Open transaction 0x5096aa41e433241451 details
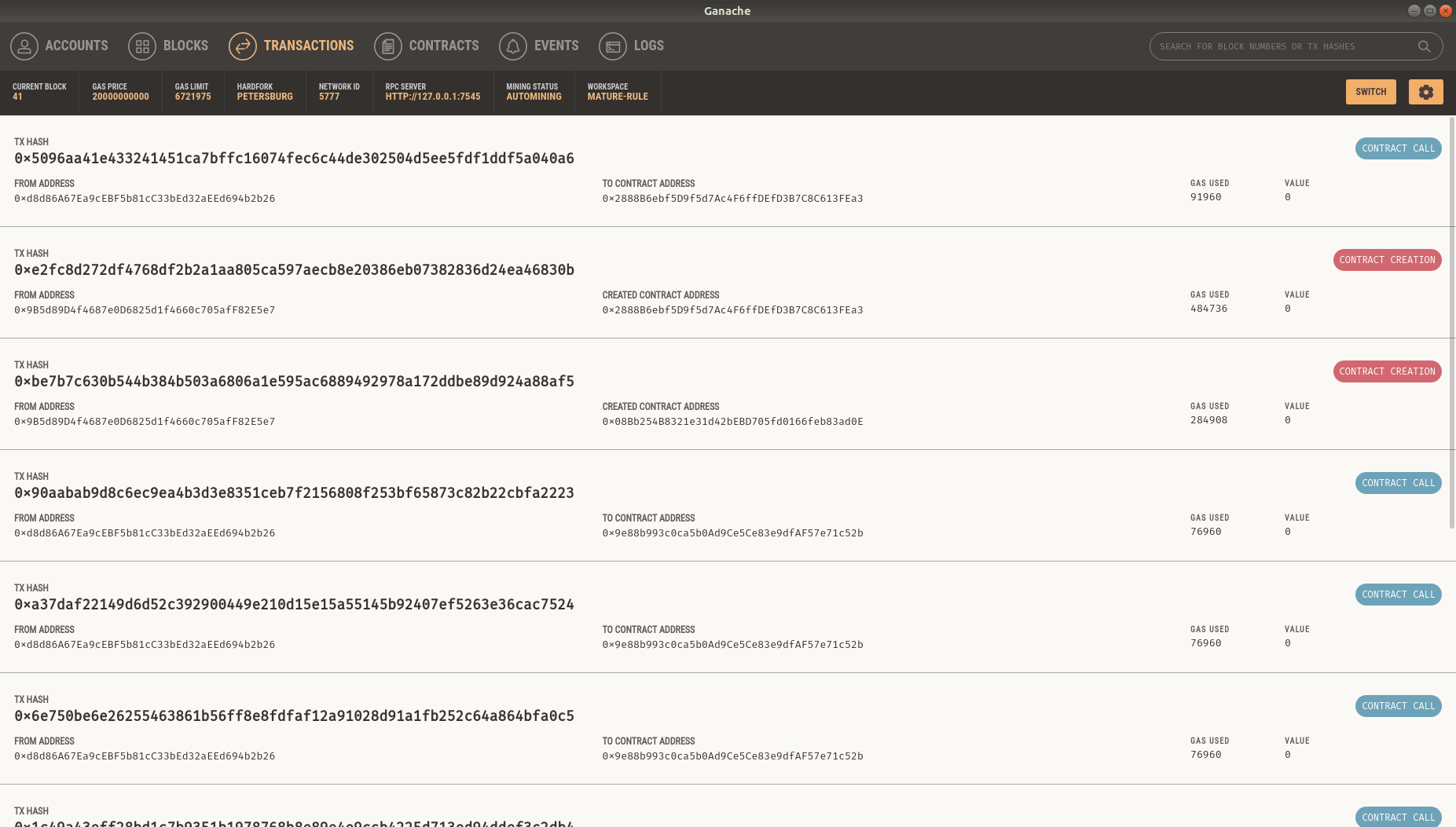1456x827 pixels. coord(293,158)
